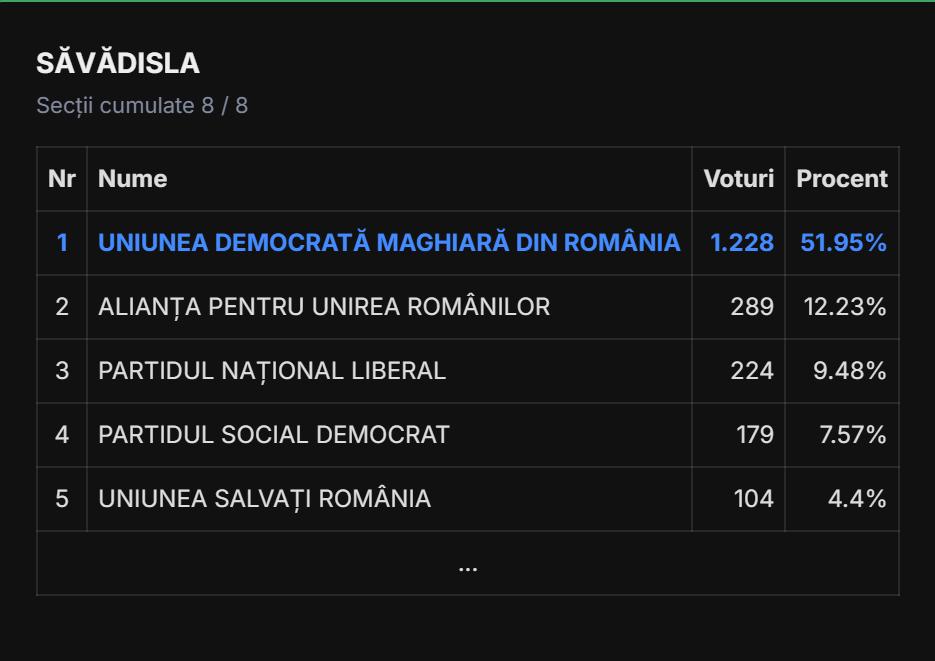Click rank number 1 in first row
This screenshot has height=661, width=935.
pyautogui.click(x=62, y=243)
